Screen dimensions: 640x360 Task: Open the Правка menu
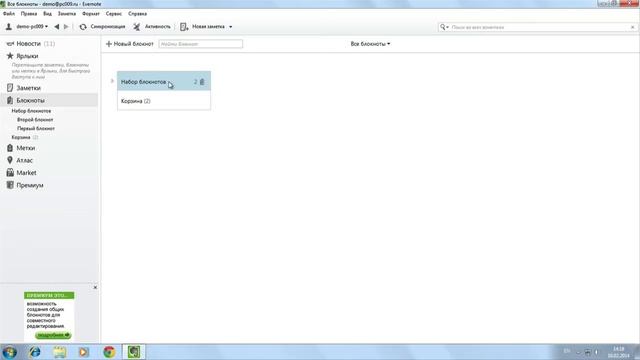pyautogui.click(x=29, y=13)
